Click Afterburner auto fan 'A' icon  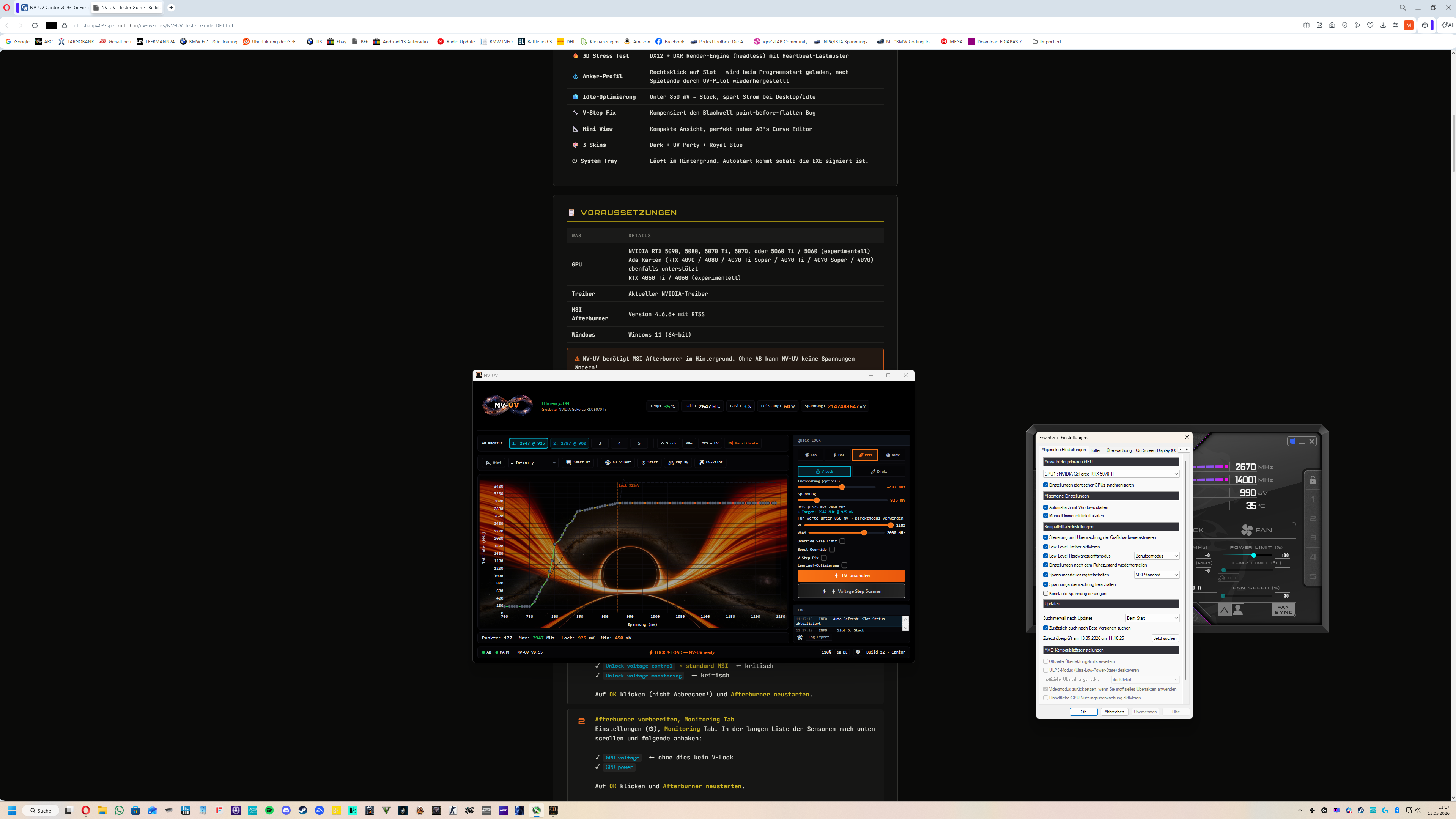pyautogui.click(x=1224, y=610)
